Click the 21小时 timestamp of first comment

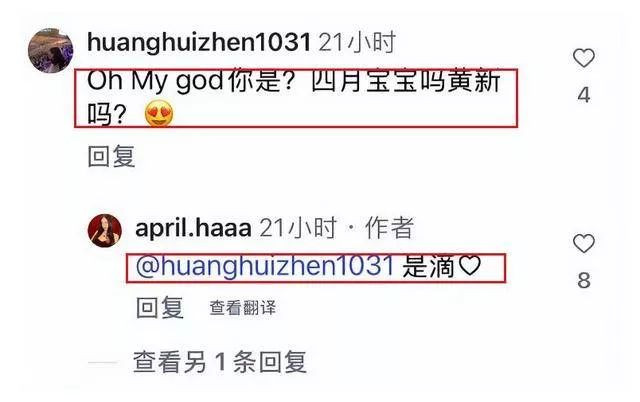point(357,42)
